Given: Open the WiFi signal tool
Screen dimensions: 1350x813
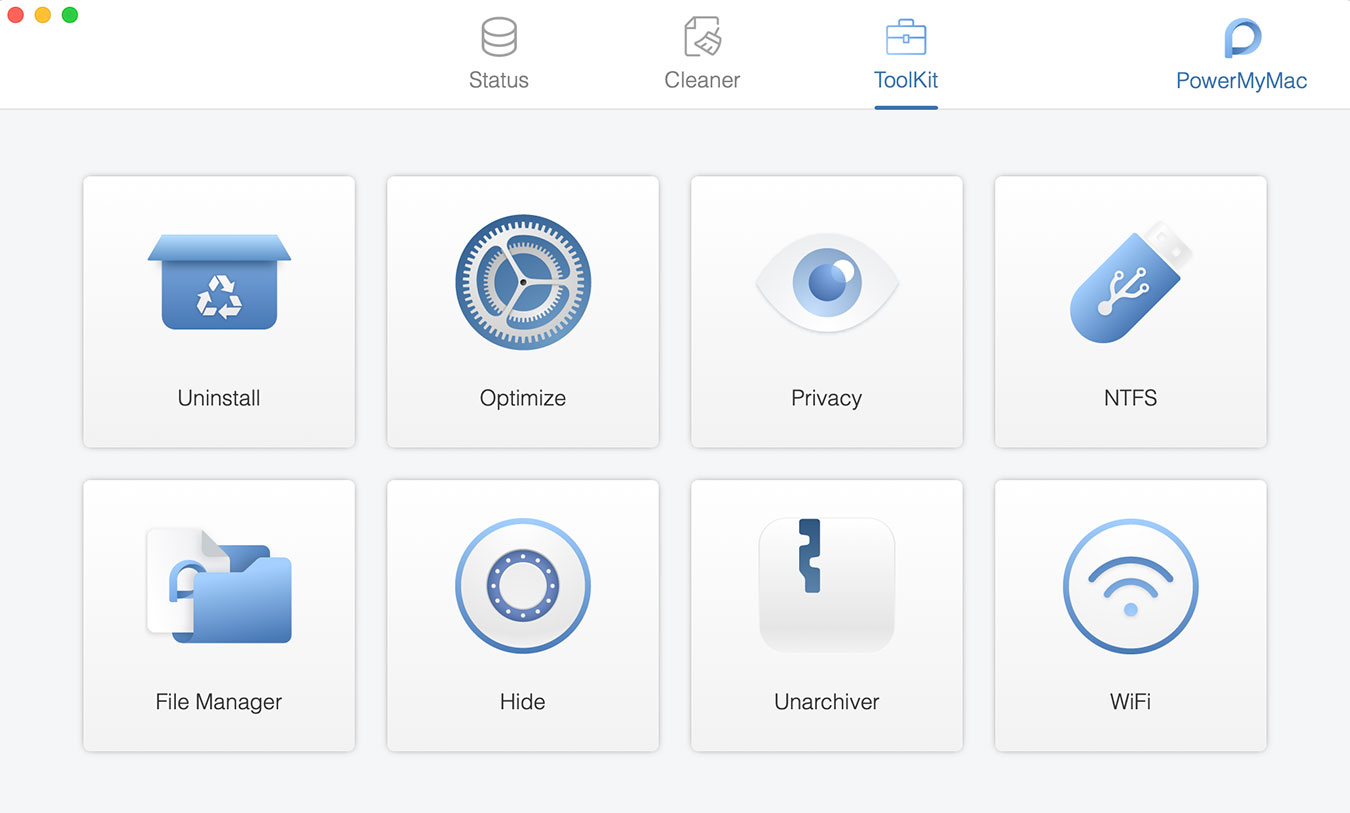Looking at the screenshot, I should tap(1130, 586).
